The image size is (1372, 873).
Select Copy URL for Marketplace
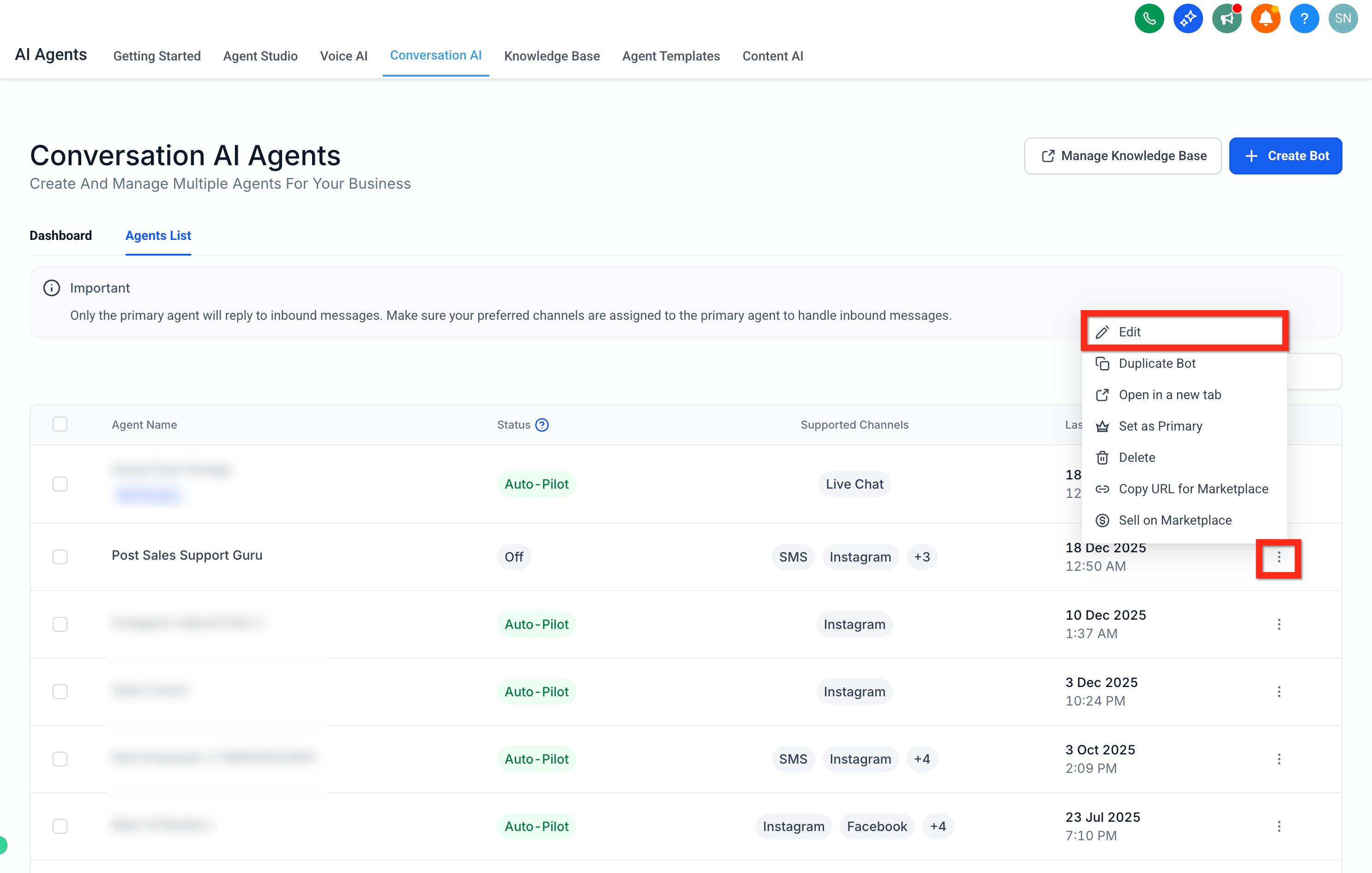point(1184,489)
